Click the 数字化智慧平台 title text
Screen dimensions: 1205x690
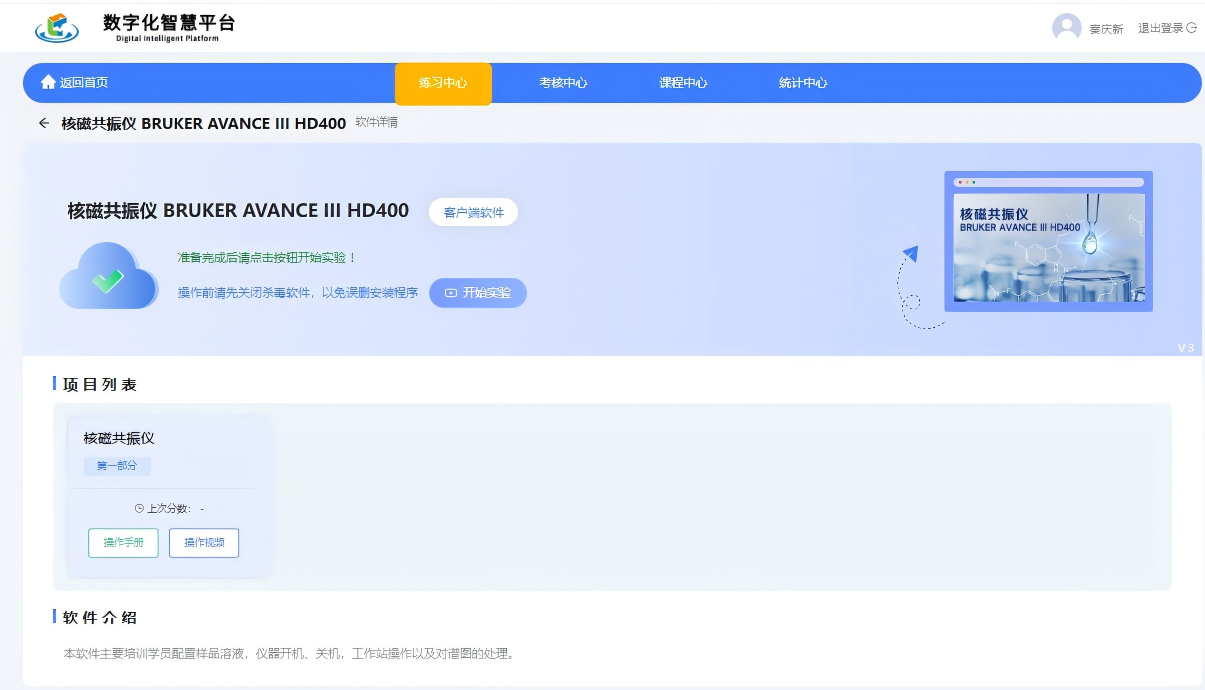click(169, 23)
